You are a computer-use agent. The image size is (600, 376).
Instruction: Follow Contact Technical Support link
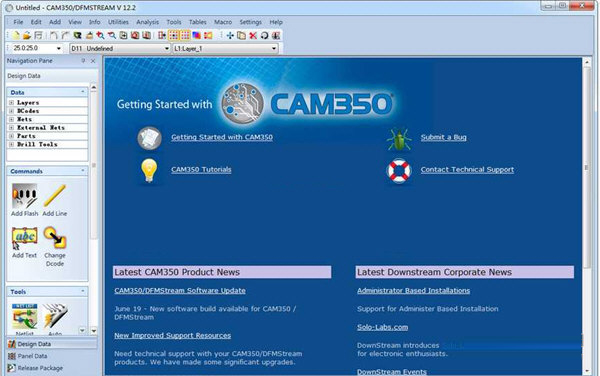pos(467,169)
